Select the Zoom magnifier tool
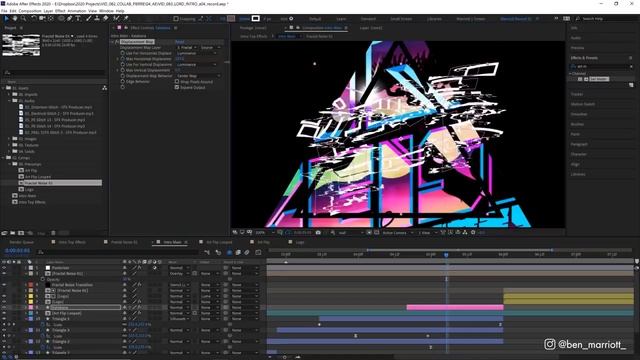This screenshot has height=360, width=640. coord(23,18)
